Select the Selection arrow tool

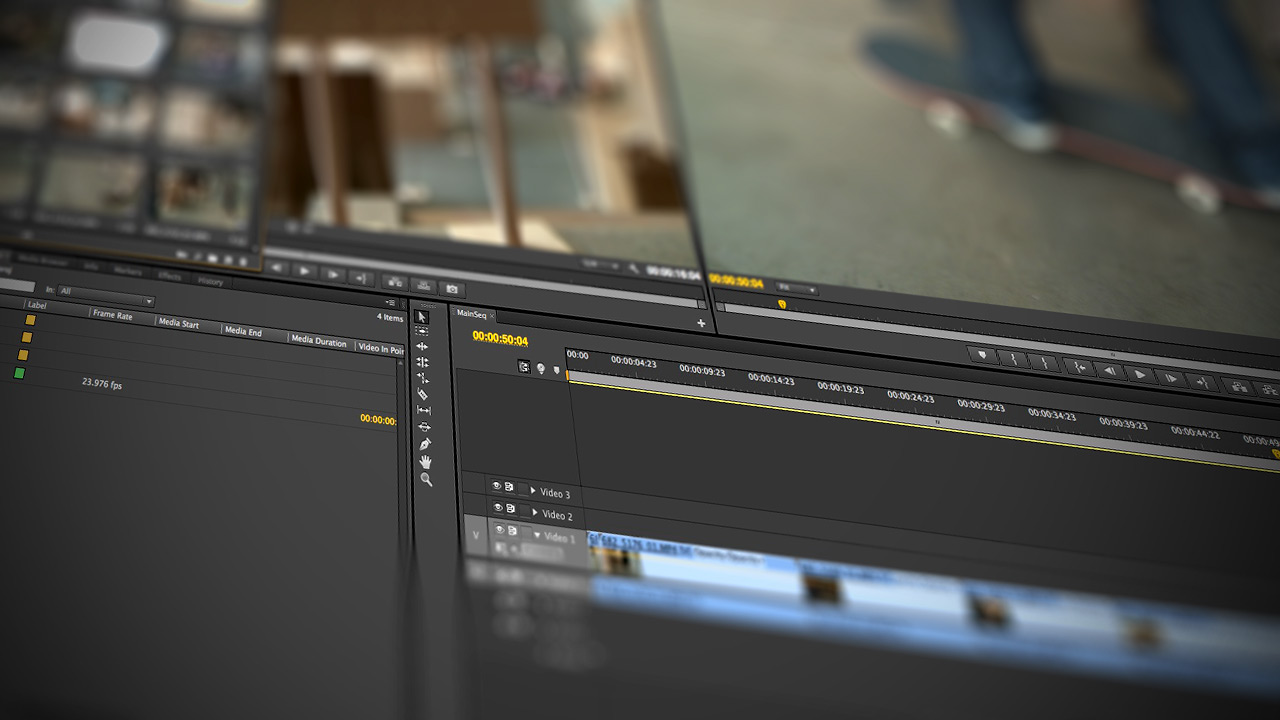(x=423, y=316)
